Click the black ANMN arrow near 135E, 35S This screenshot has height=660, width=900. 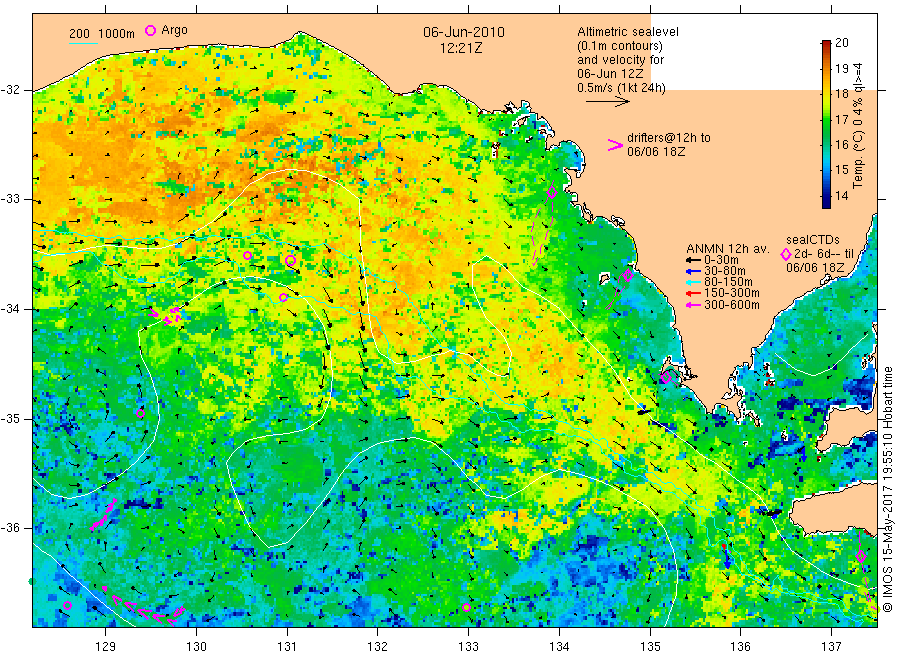click(x=645, y=410)
